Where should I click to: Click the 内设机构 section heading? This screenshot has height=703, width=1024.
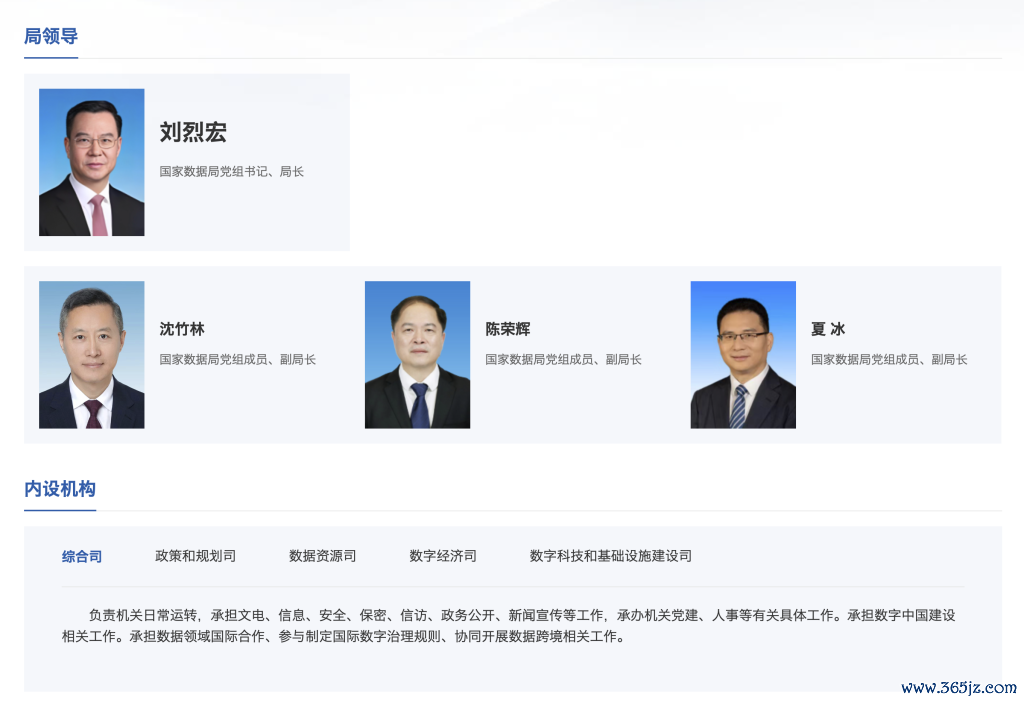60,489
